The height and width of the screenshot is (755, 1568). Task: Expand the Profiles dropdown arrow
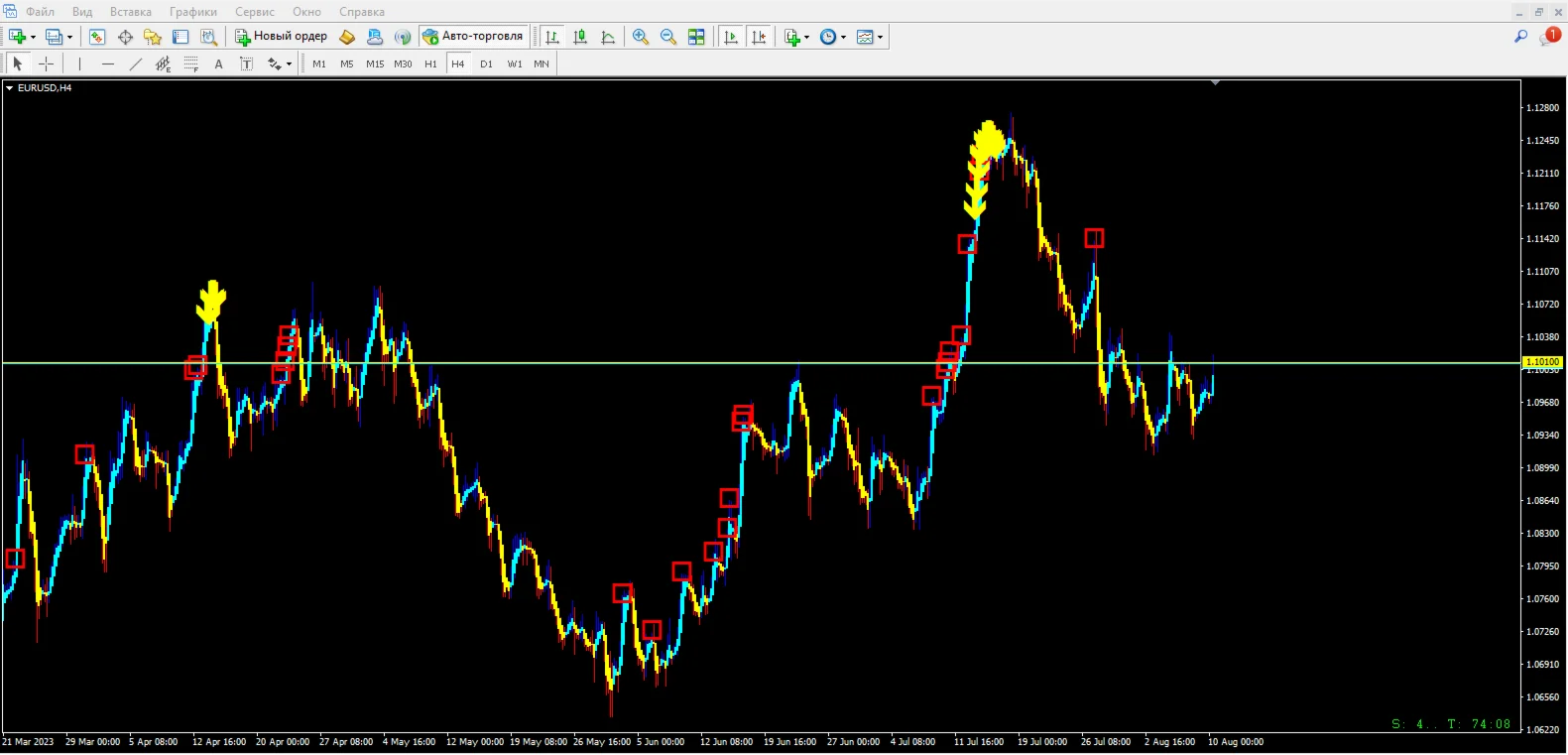(69, 37)
